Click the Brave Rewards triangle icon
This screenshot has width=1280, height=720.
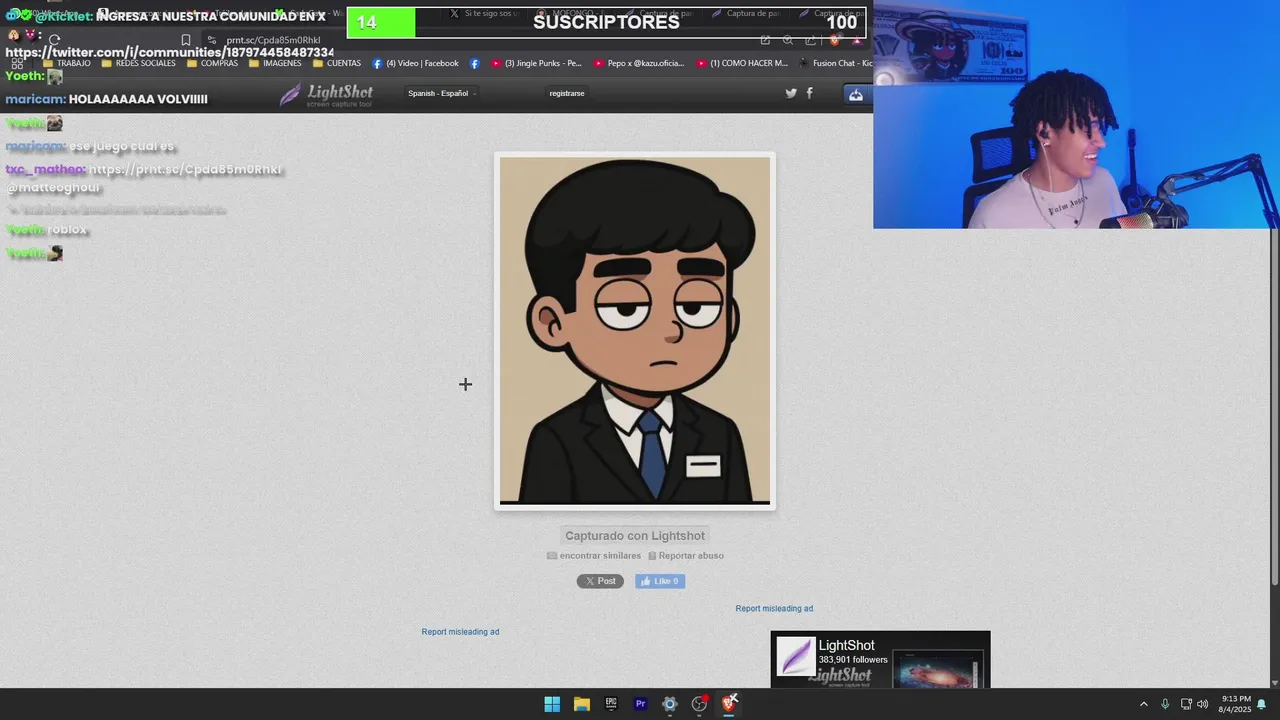pos(857,40)
